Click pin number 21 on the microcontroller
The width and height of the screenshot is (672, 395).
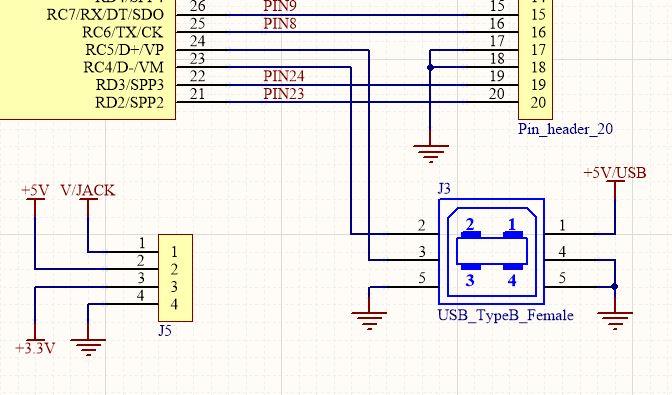coord(198,94)
